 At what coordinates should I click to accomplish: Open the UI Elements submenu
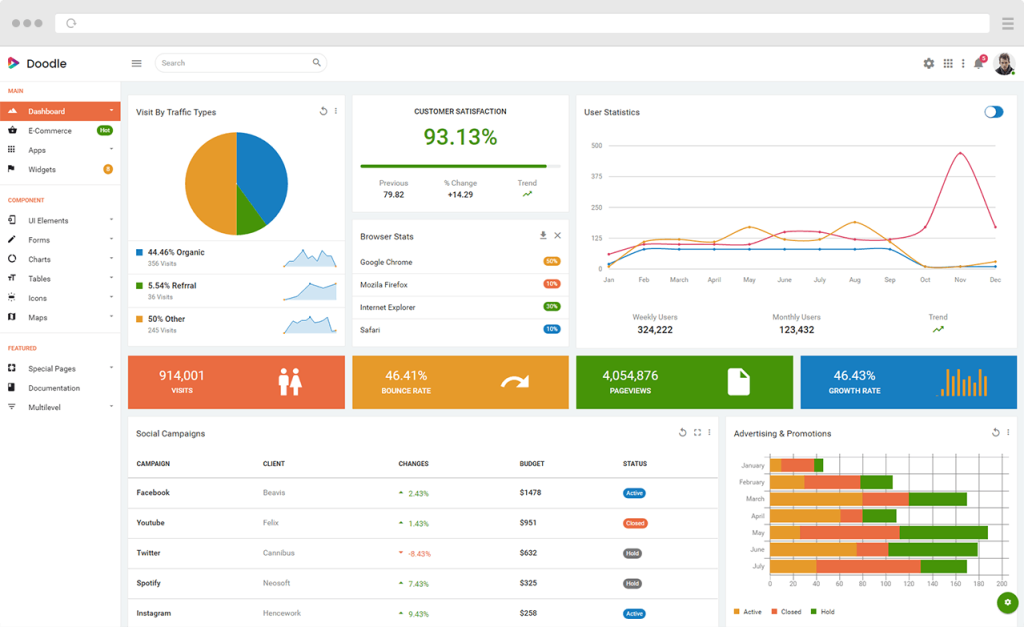pos(50,219)
